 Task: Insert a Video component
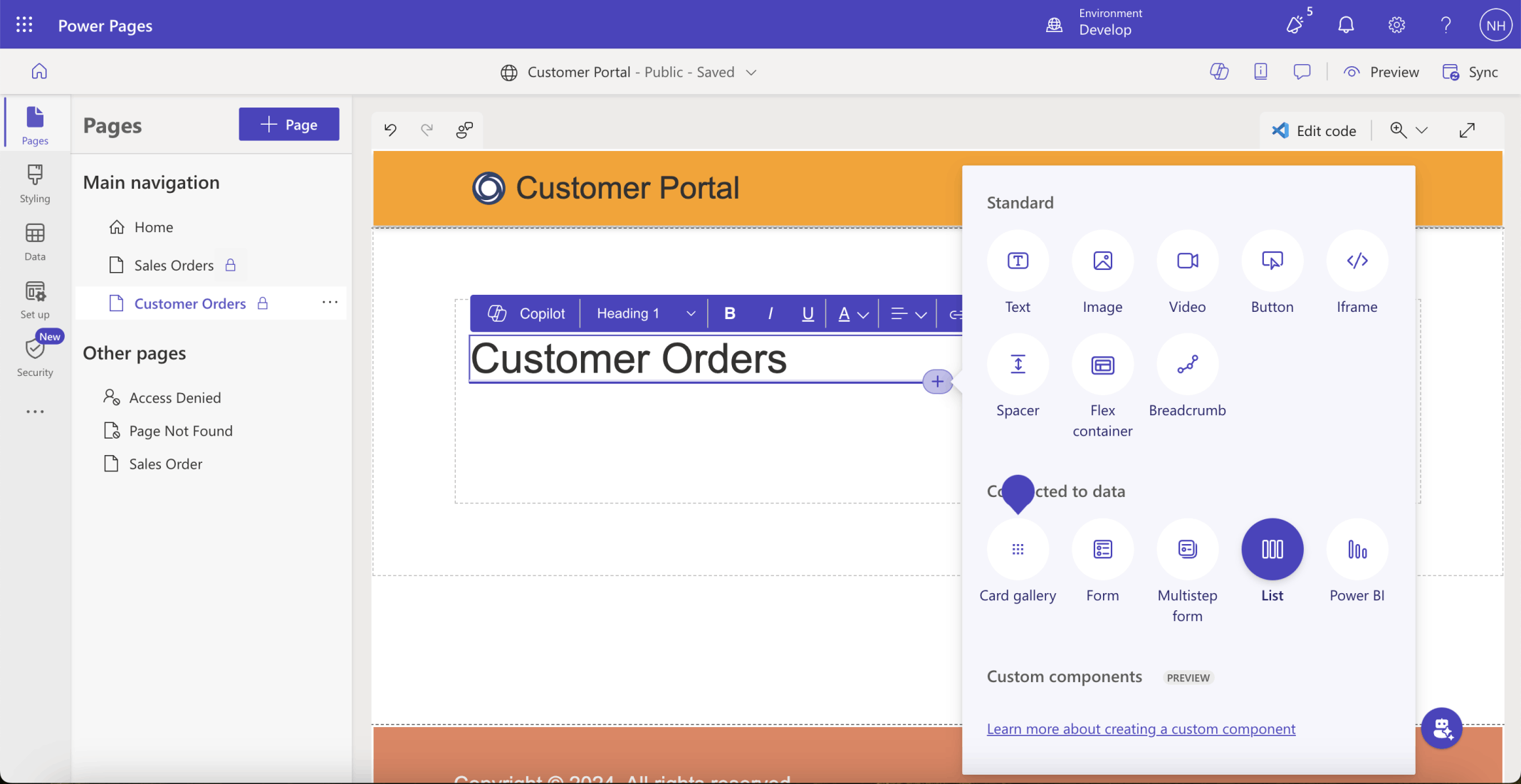click(x=1187, y=261)
